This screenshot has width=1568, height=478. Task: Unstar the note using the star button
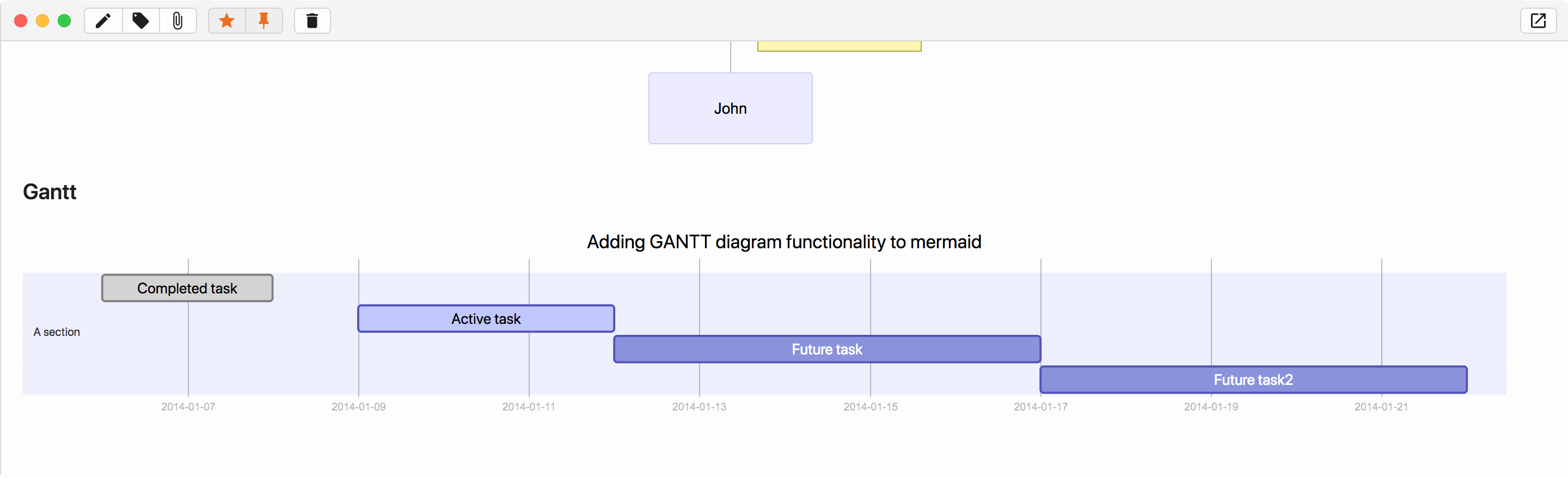(x=226, y=21)
